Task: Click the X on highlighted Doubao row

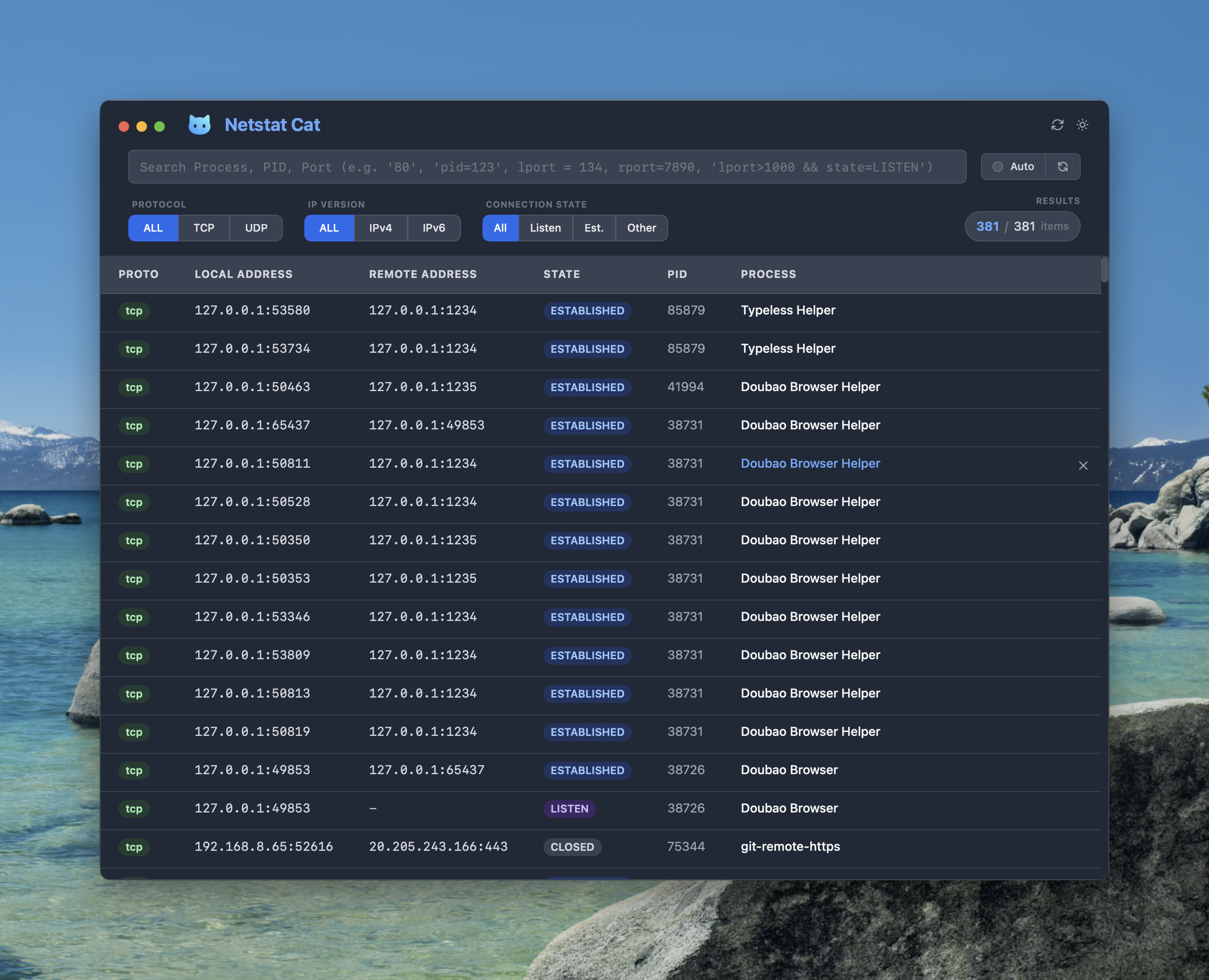Action: [x=1082, y=465]
